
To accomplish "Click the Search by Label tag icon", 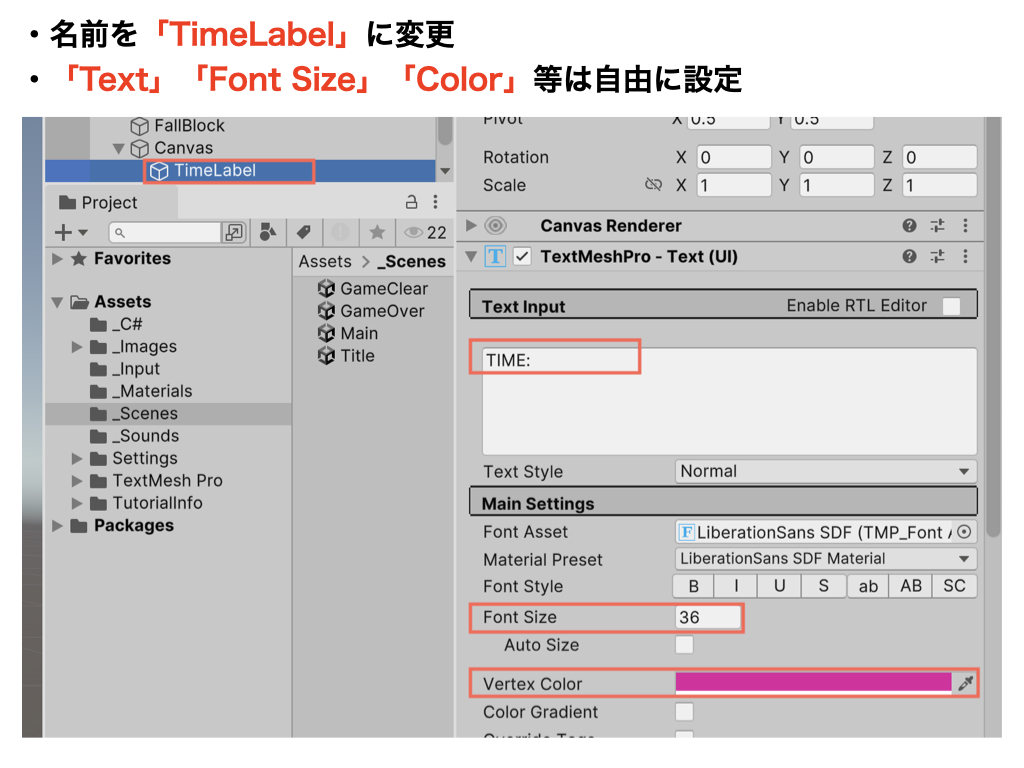I will [304, 232].
